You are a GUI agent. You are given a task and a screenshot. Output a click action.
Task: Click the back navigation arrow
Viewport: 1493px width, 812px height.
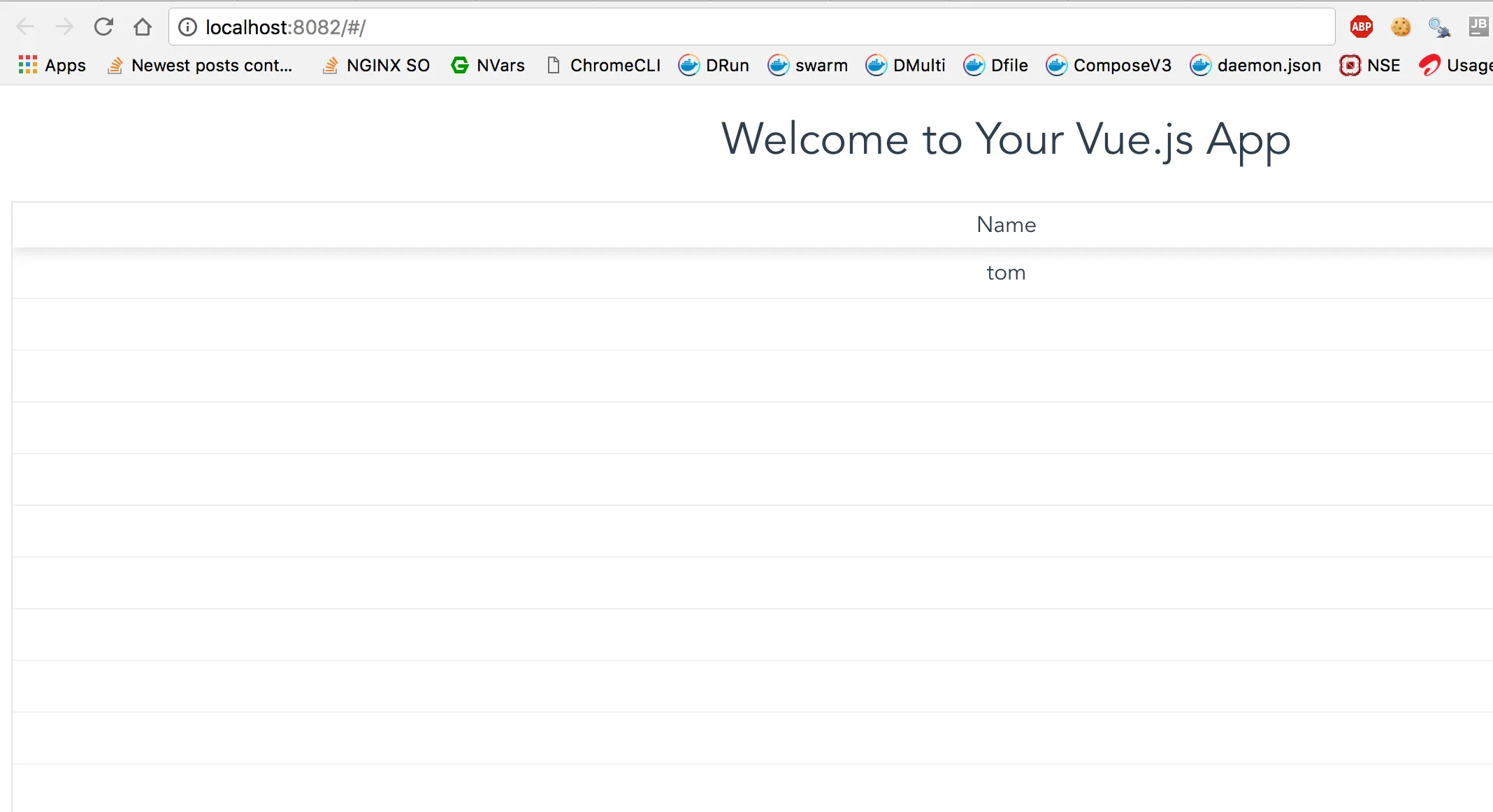25,27
